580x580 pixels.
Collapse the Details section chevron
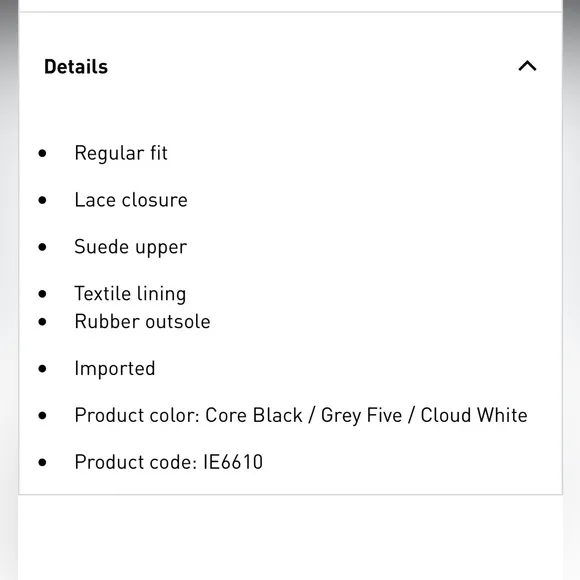527,66
